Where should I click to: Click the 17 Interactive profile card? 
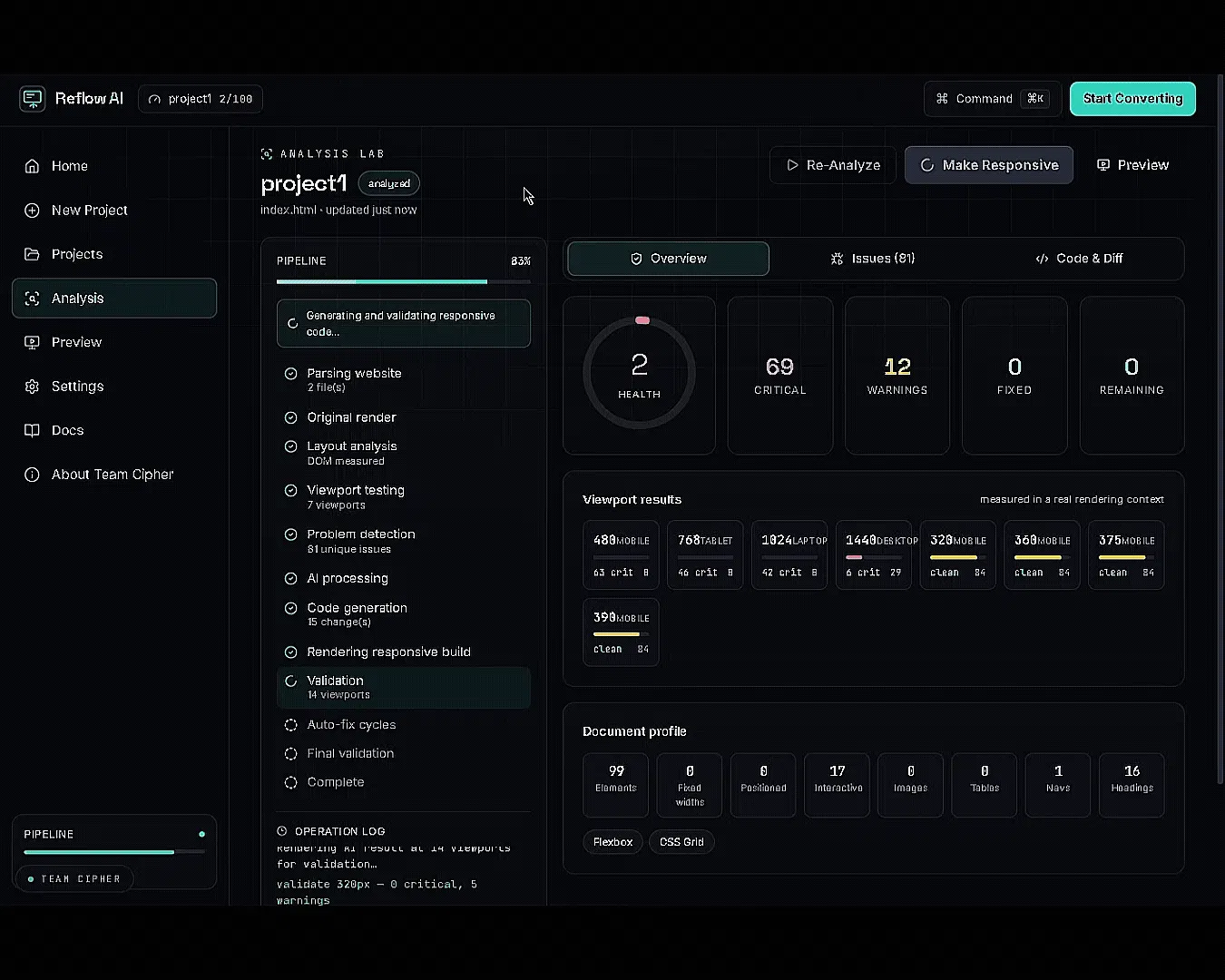click(x=837, y=786)
